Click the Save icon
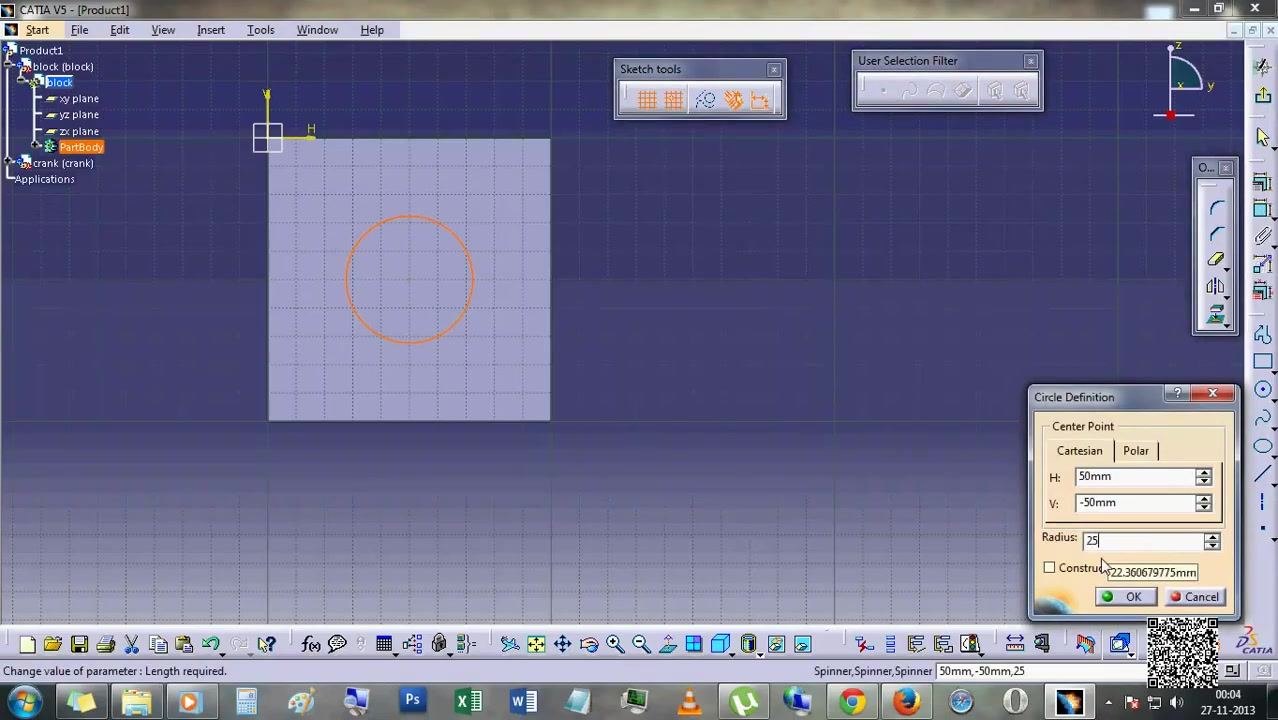 tap(79, 644)
